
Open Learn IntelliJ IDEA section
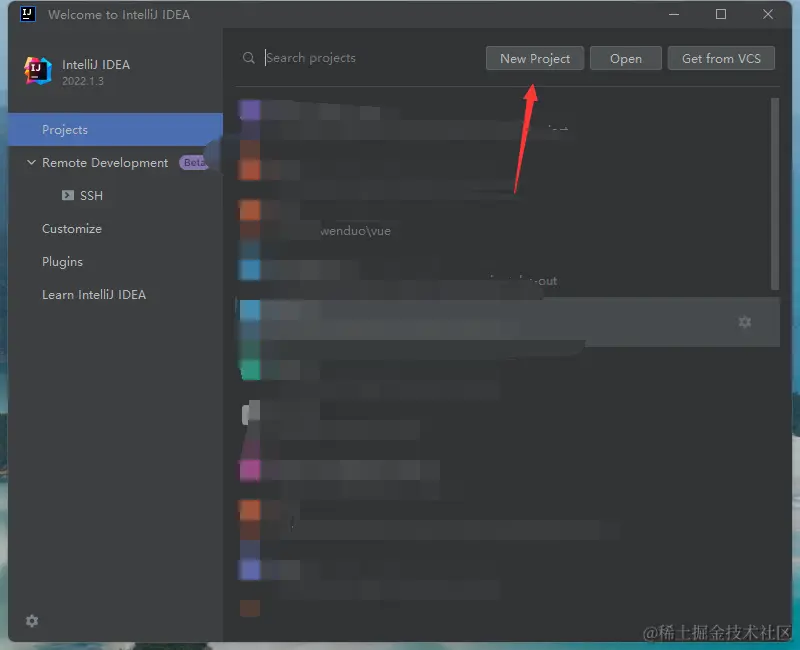[94, 295]
